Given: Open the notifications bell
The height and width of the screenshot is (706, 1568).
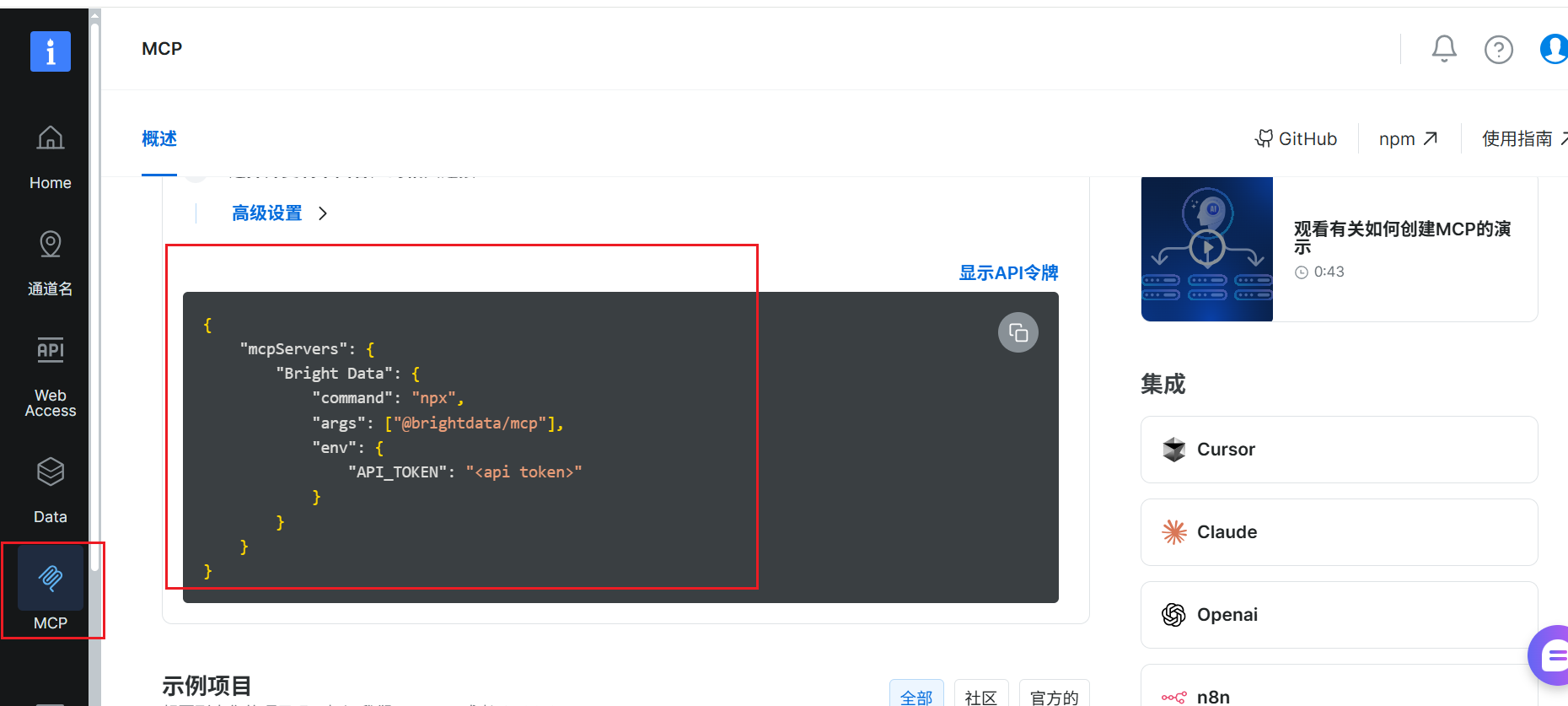Looking at the screenshot, I should point(1444,49).
